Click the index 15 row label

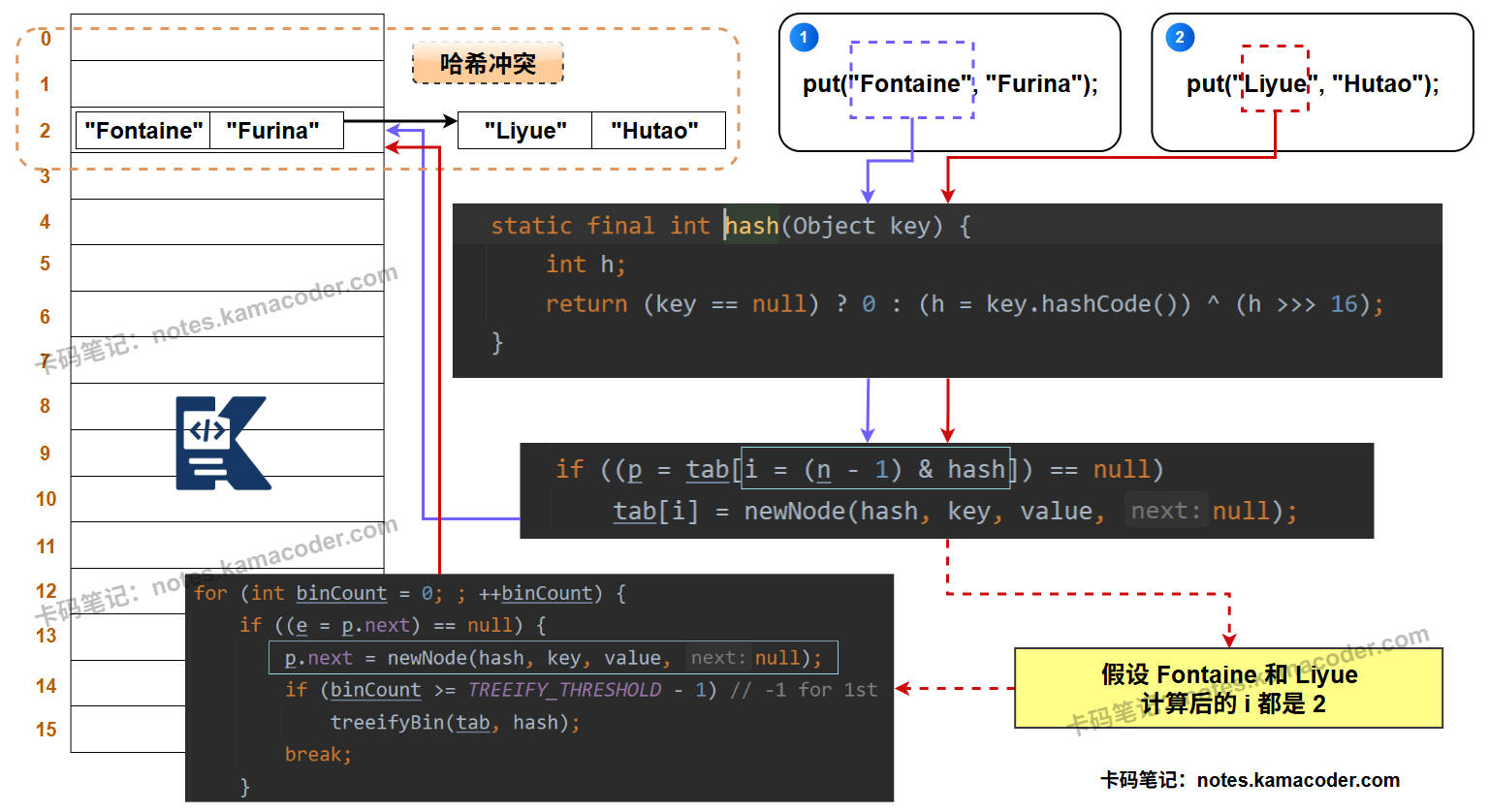pyautogui.click(x=46, y=730)
